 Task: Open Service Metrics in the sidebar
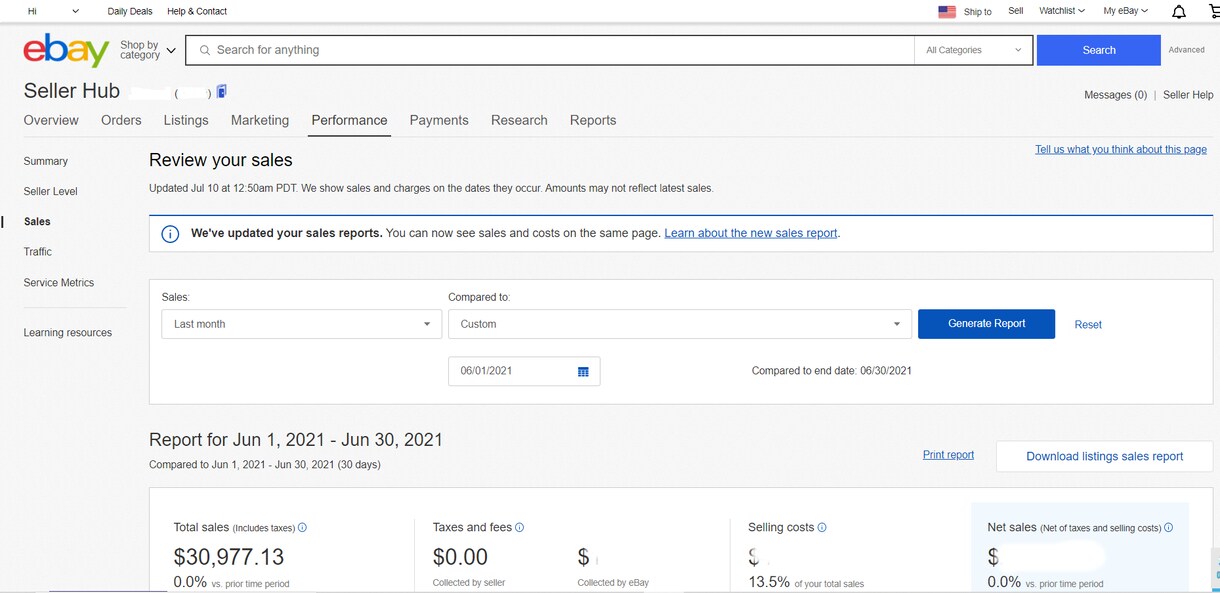coord(59,283)
